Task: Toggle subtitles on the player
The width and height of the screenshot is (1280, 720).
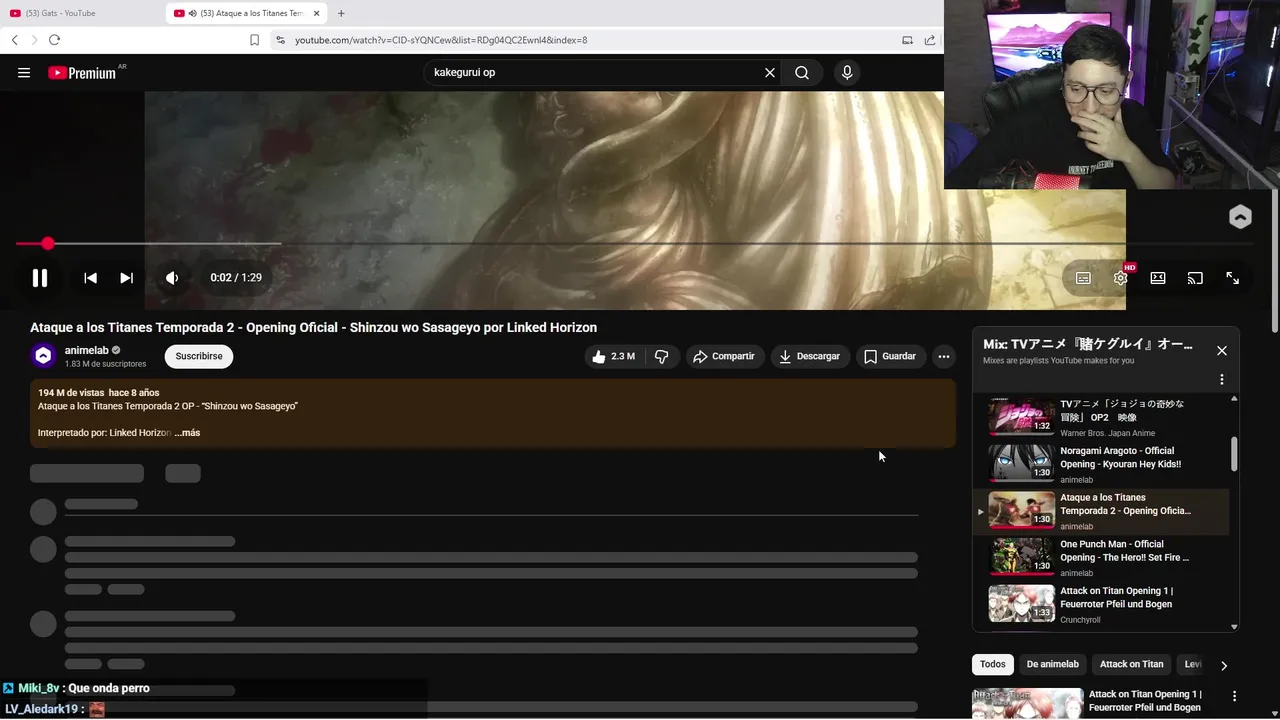Action: (x=1083, y=278)
